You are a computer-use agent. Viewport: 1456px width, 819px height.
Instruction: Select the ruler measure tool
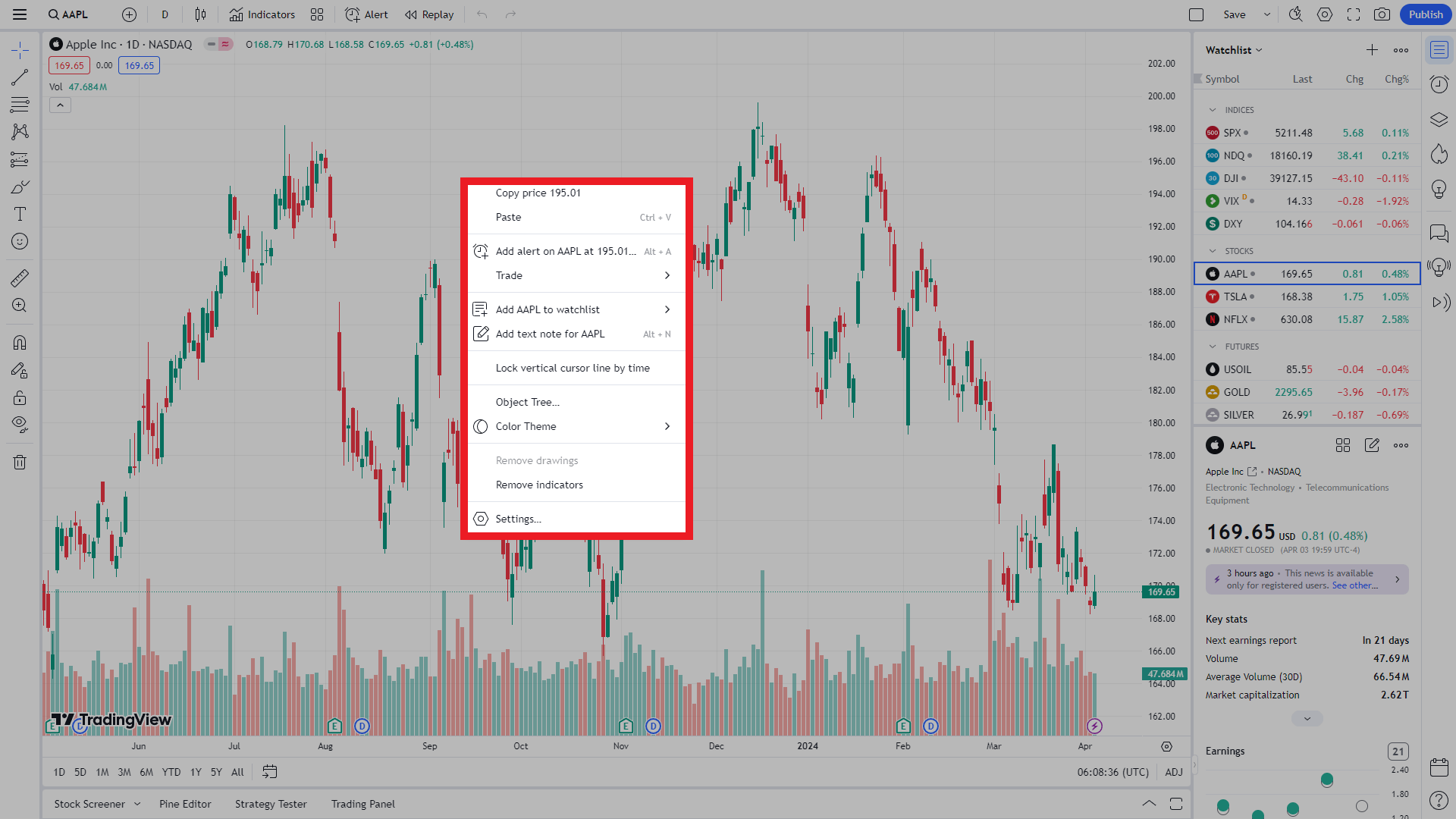point(20,278)
